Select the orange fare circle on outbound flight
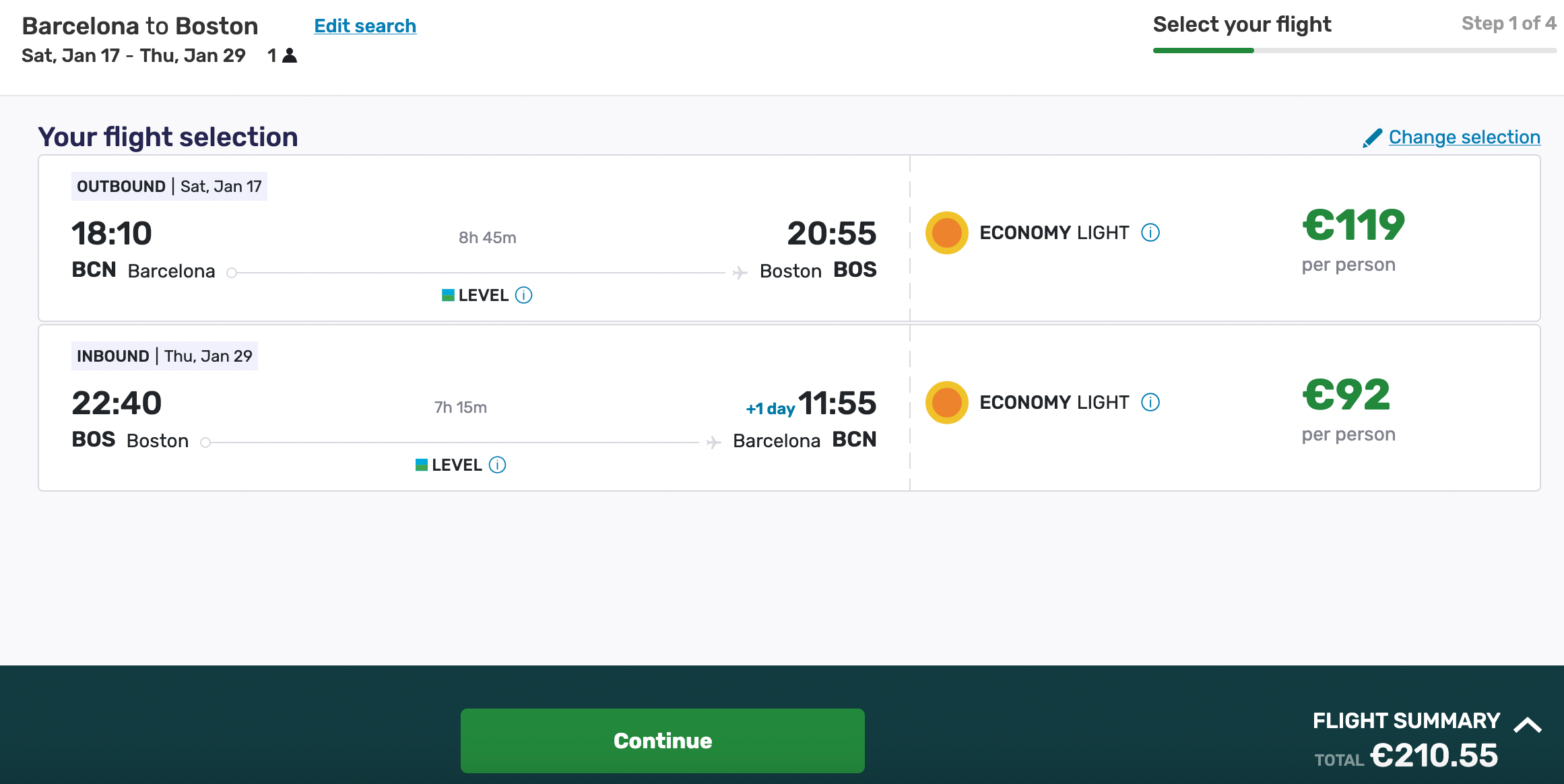Image resolution: width=1564 pixels, height=784 pixels. pos(946,232)
